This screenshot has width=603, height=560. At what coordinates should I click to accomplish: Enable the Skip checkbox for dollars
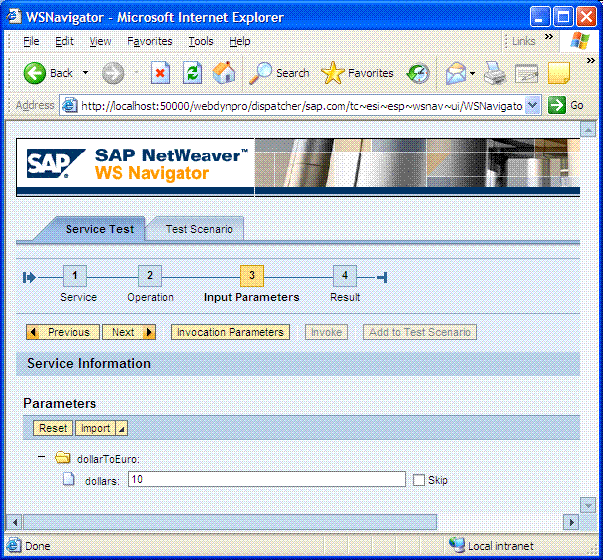419,480
